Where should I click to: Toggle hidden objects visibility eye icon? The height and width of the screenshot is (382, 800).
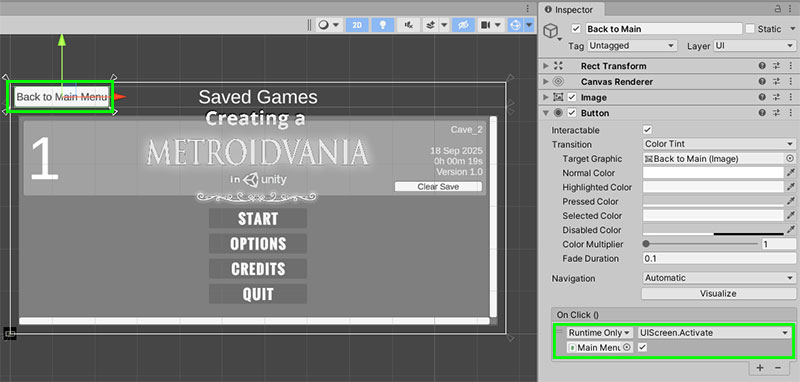click(463, 25)
